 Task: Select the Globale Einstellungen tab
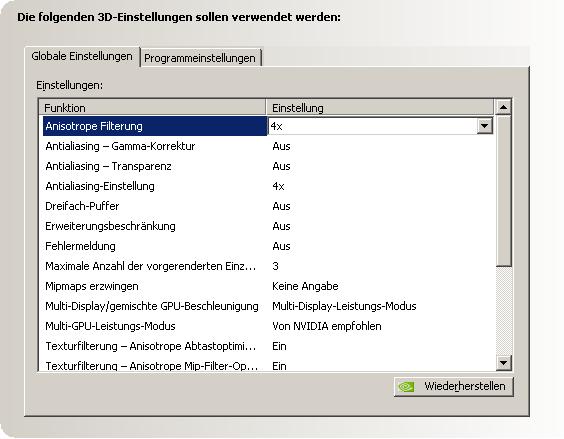82,56
